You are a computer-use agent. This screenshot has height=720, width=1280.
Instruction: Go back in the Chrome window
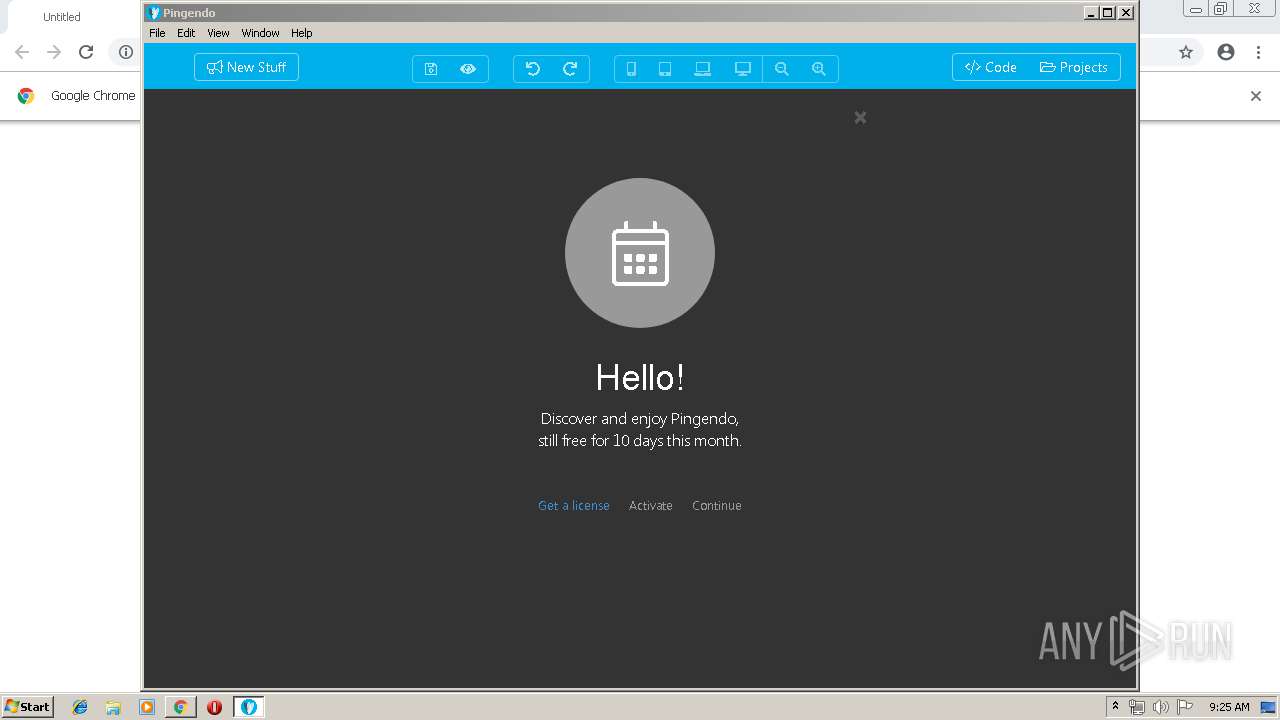point(22,52)
